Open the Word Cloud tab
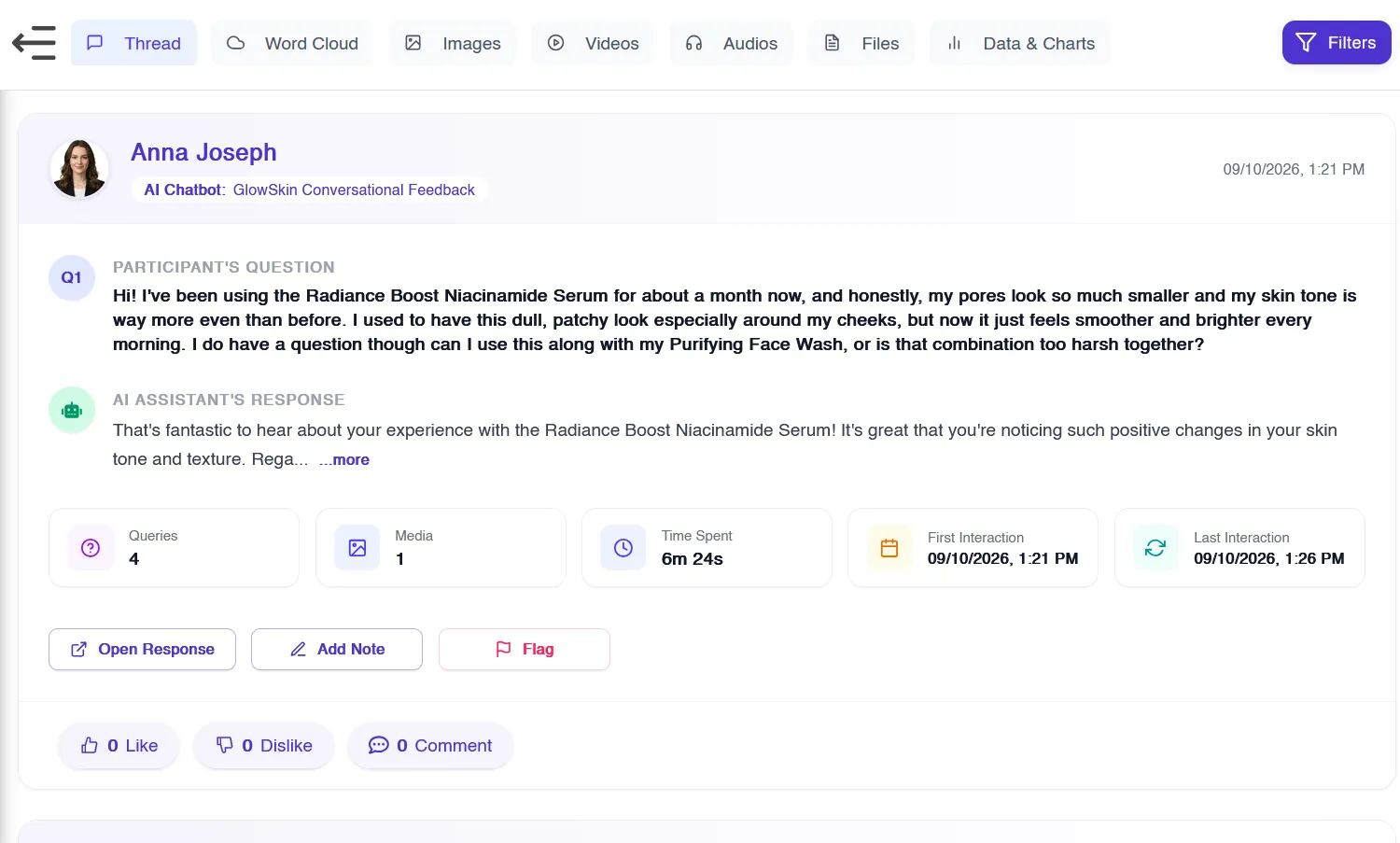This screenshot has height=843, width=1400. [292, 43]
